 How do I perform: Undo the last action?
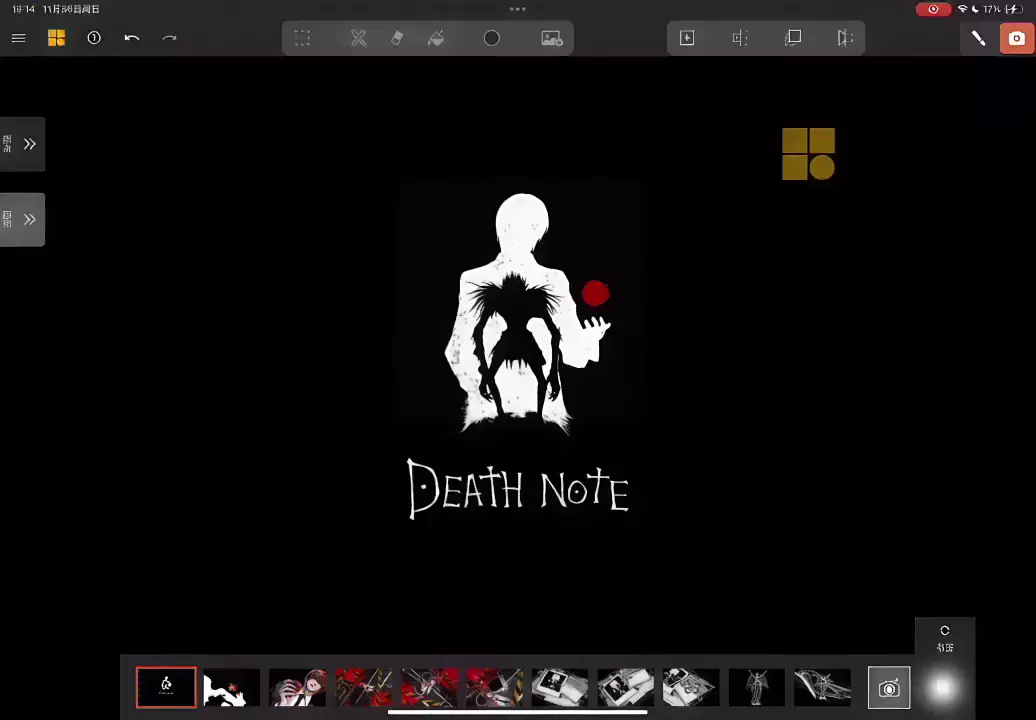(131, 38)
